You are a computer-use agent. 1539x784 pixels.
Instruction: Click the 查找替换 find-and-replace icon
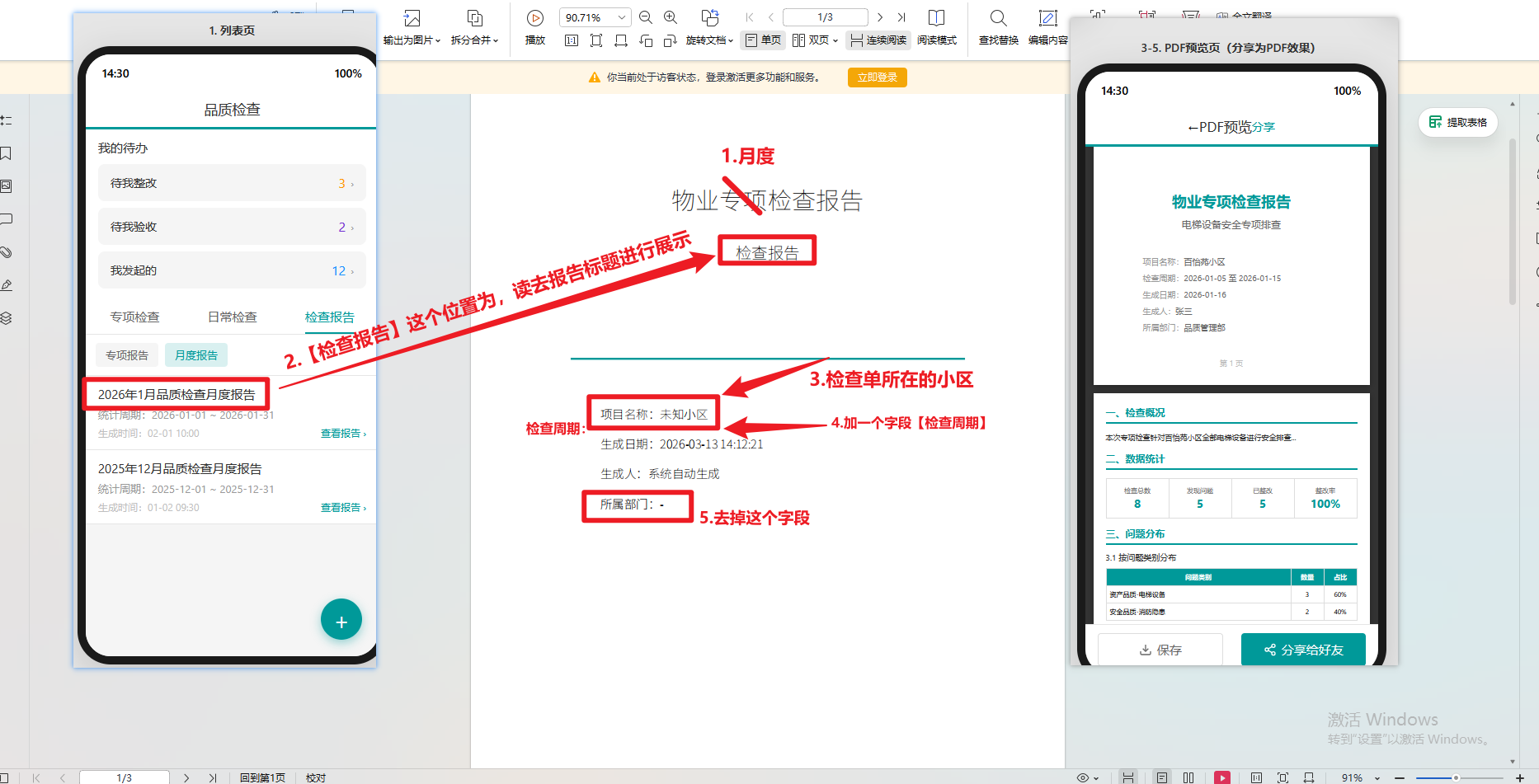998,27
